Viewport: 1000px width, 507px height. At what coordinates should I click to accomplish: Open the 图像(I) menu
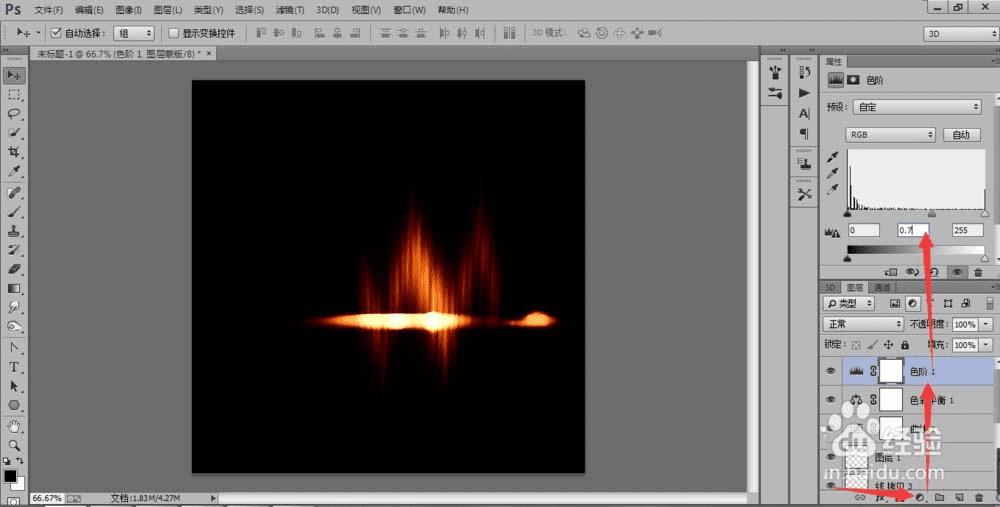click(129, 10)
